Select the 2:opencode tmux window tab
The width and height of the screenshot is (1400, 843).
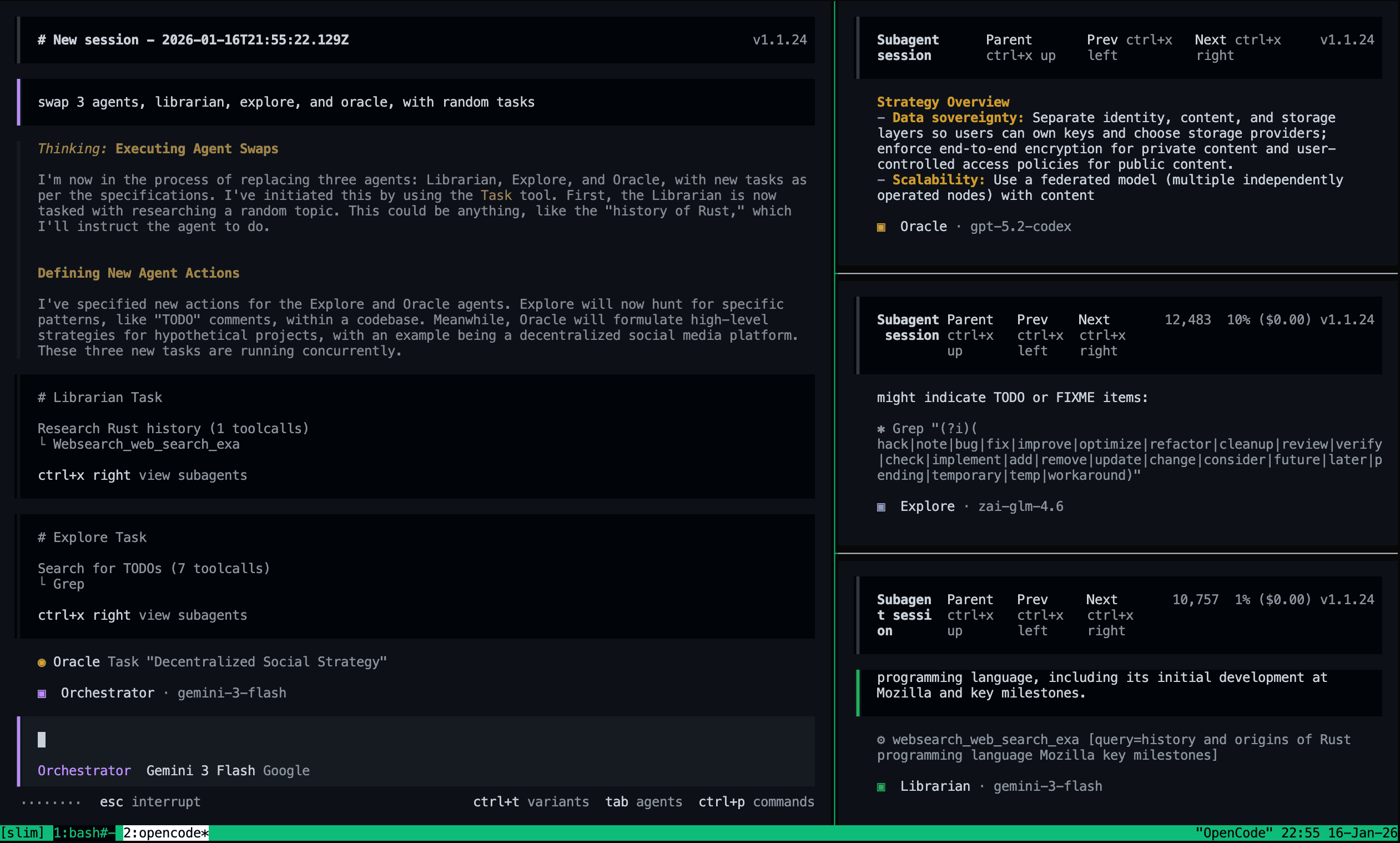coord(165,833)
